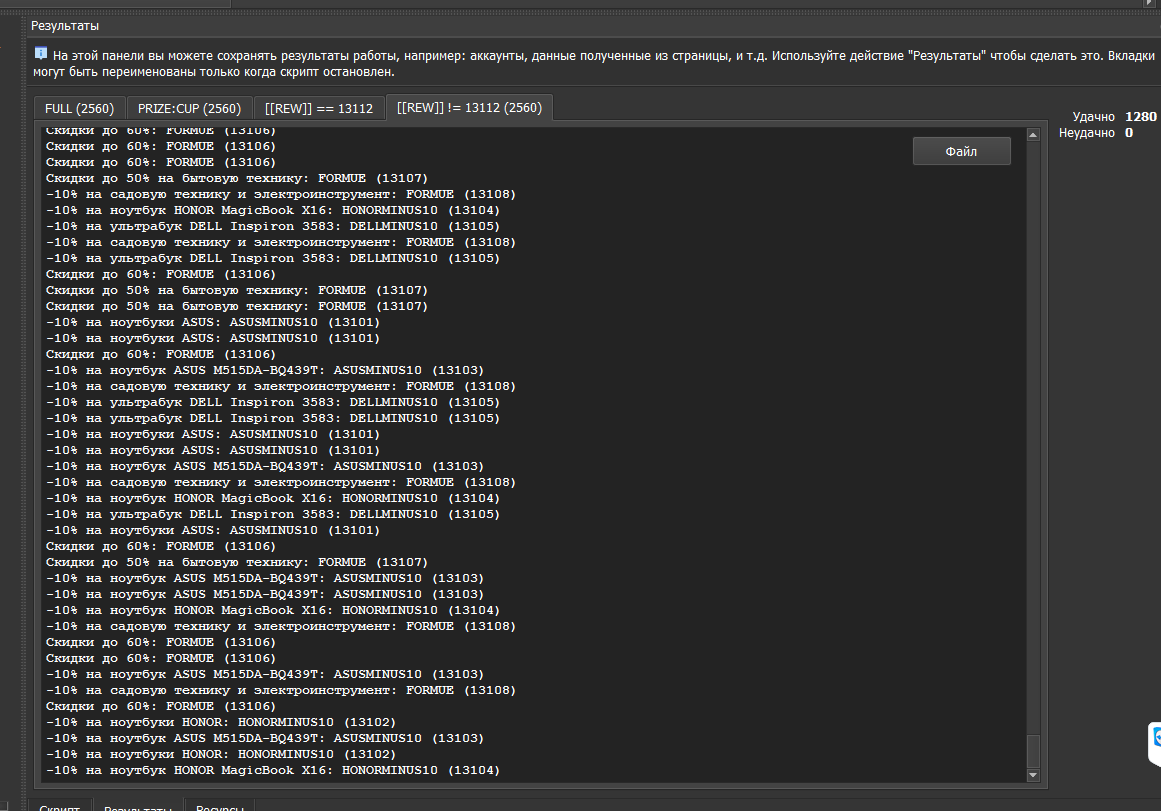Click the Файл button
The height and width of the screenshot is (811, 1161).
[x=961, y=151]
